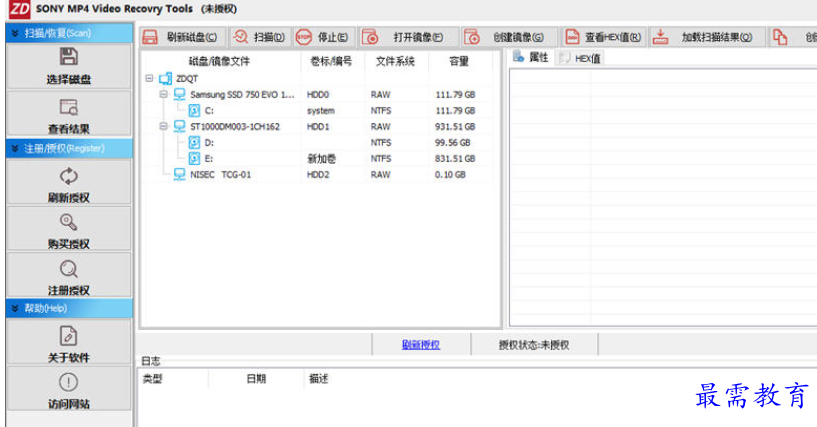The height and width of the screenshot is (427, 817).
Task: Click the system volume label cell
Action: tap(321, 111)
